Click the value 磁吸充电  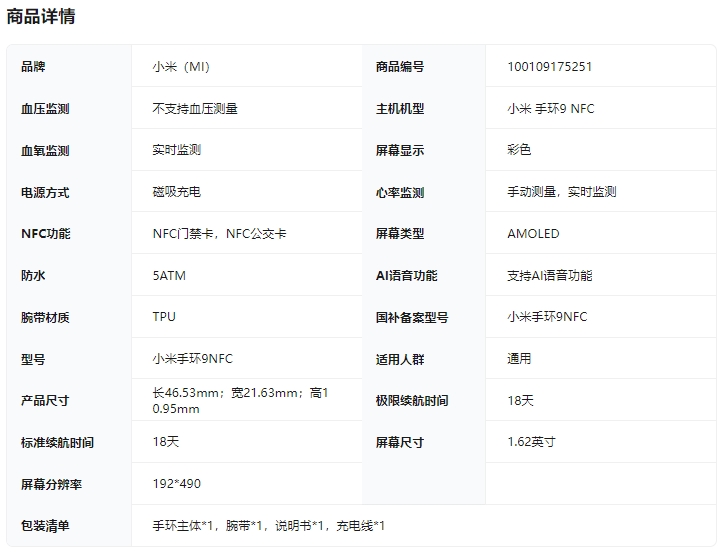[x=177, y=192]
